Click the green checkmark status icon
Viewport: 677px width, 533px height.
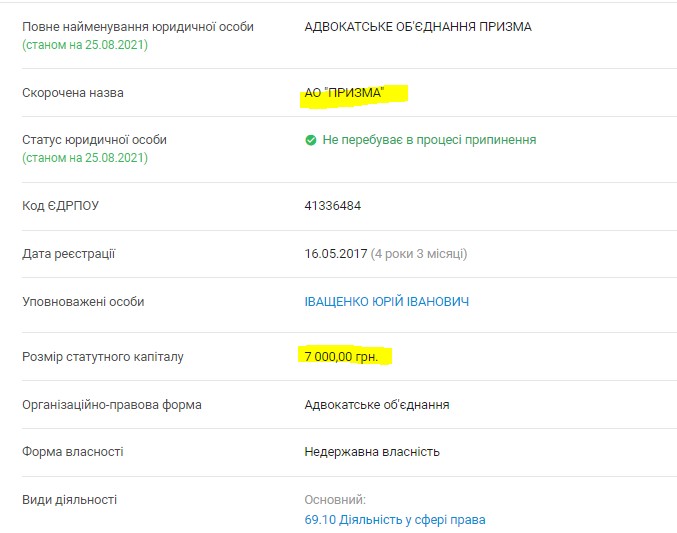click(311, 141)
